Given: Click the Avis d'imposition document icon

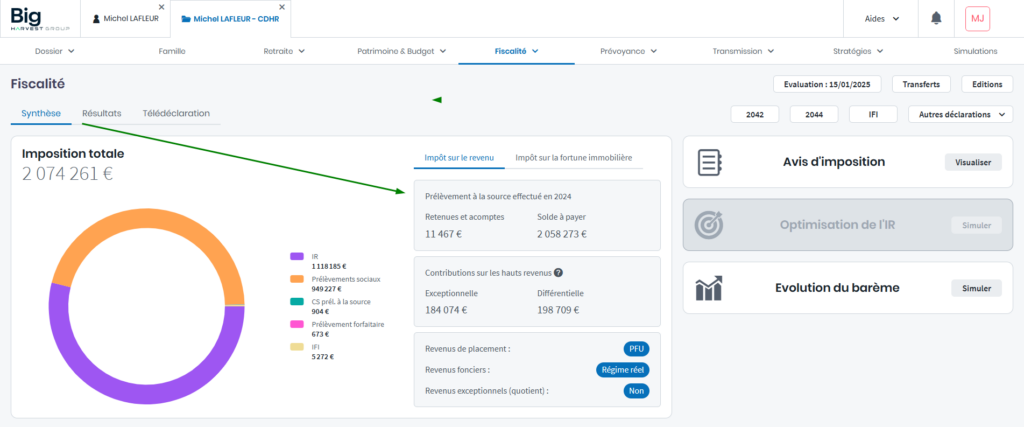Looking at the screenshot, I should click(709, 162).
